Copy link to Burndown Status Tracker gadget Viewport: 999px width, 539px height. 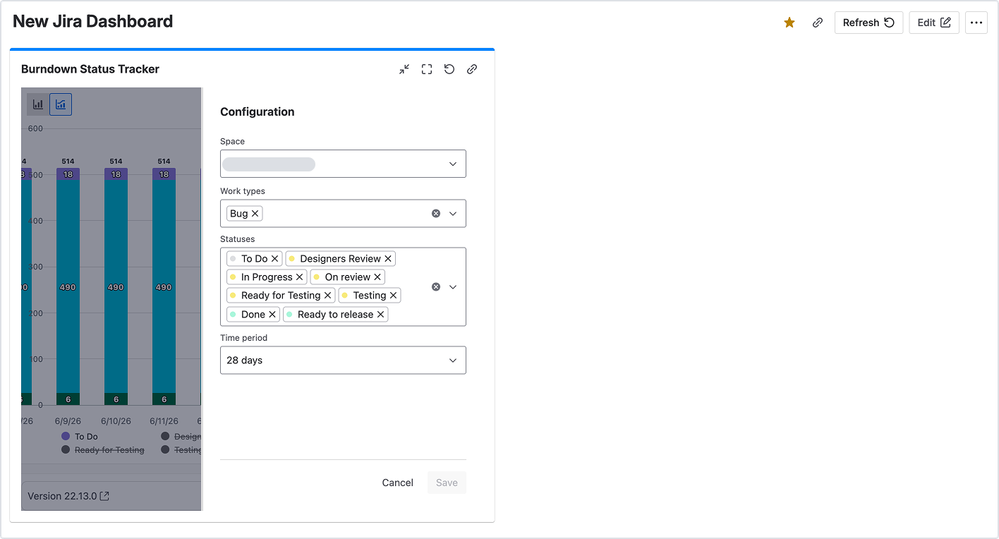[472, 69]
